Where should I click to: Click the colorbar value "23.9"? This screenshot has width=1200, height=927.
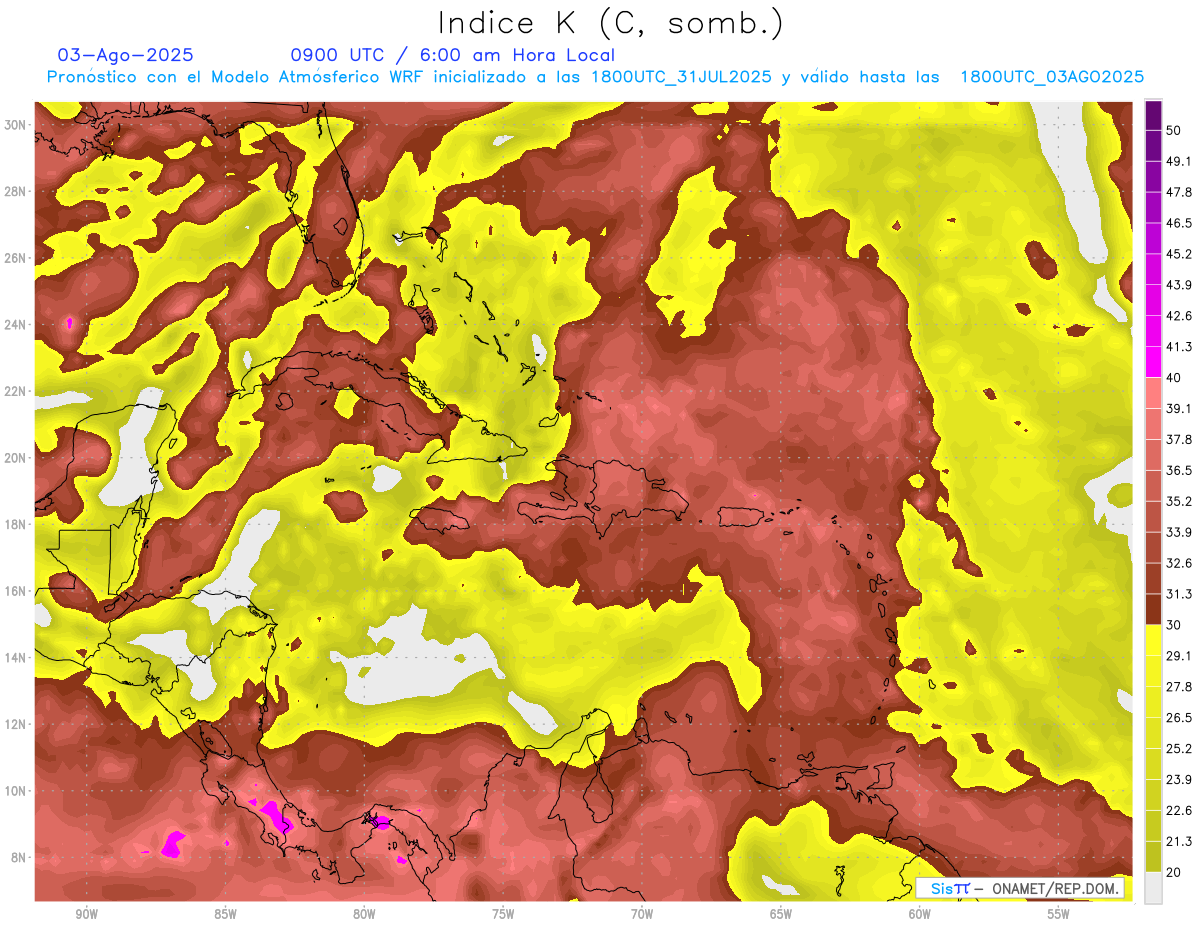click(x=1178, y=780)
